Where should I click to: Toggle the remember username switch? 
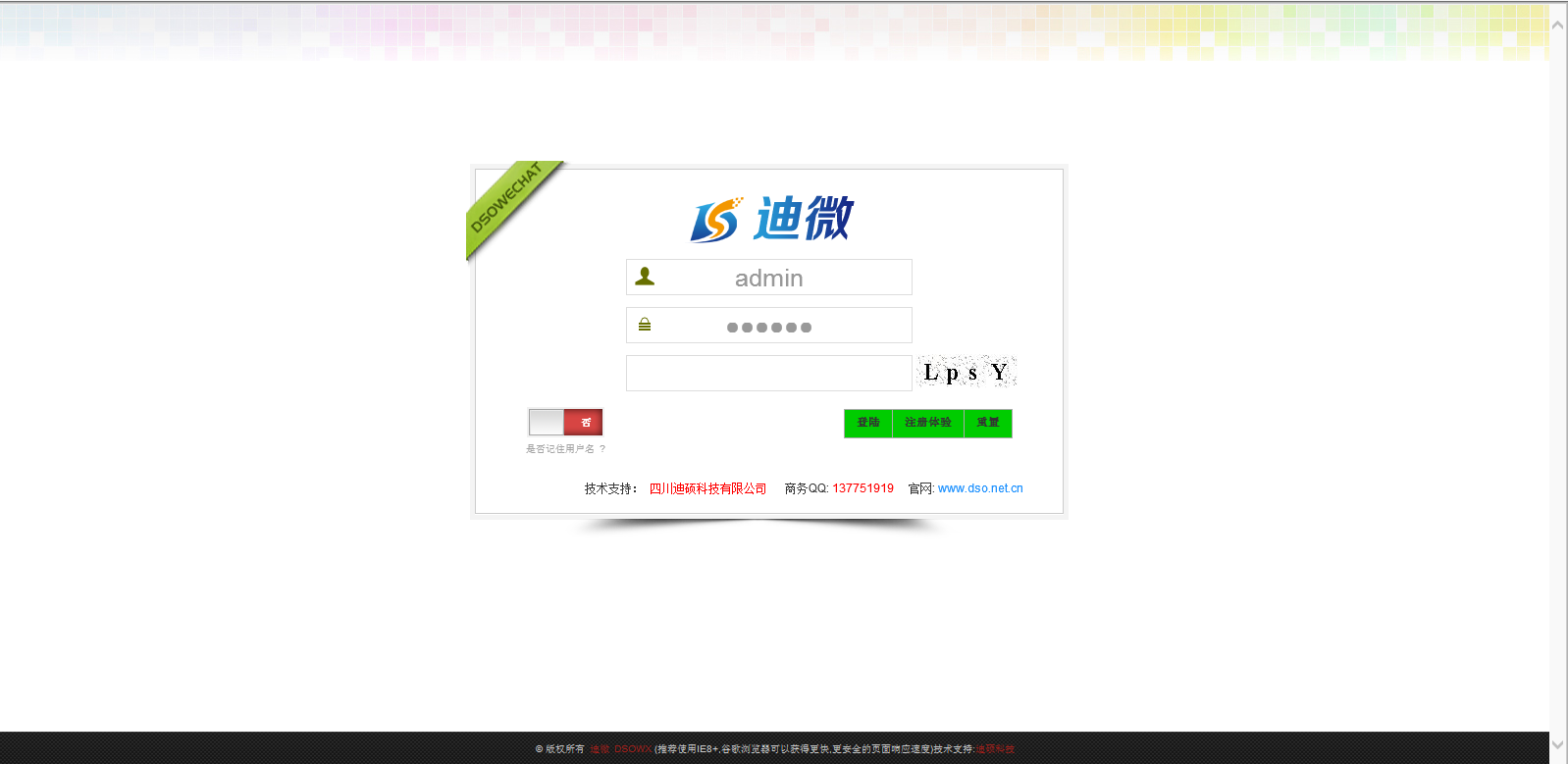tap(565, 422)
